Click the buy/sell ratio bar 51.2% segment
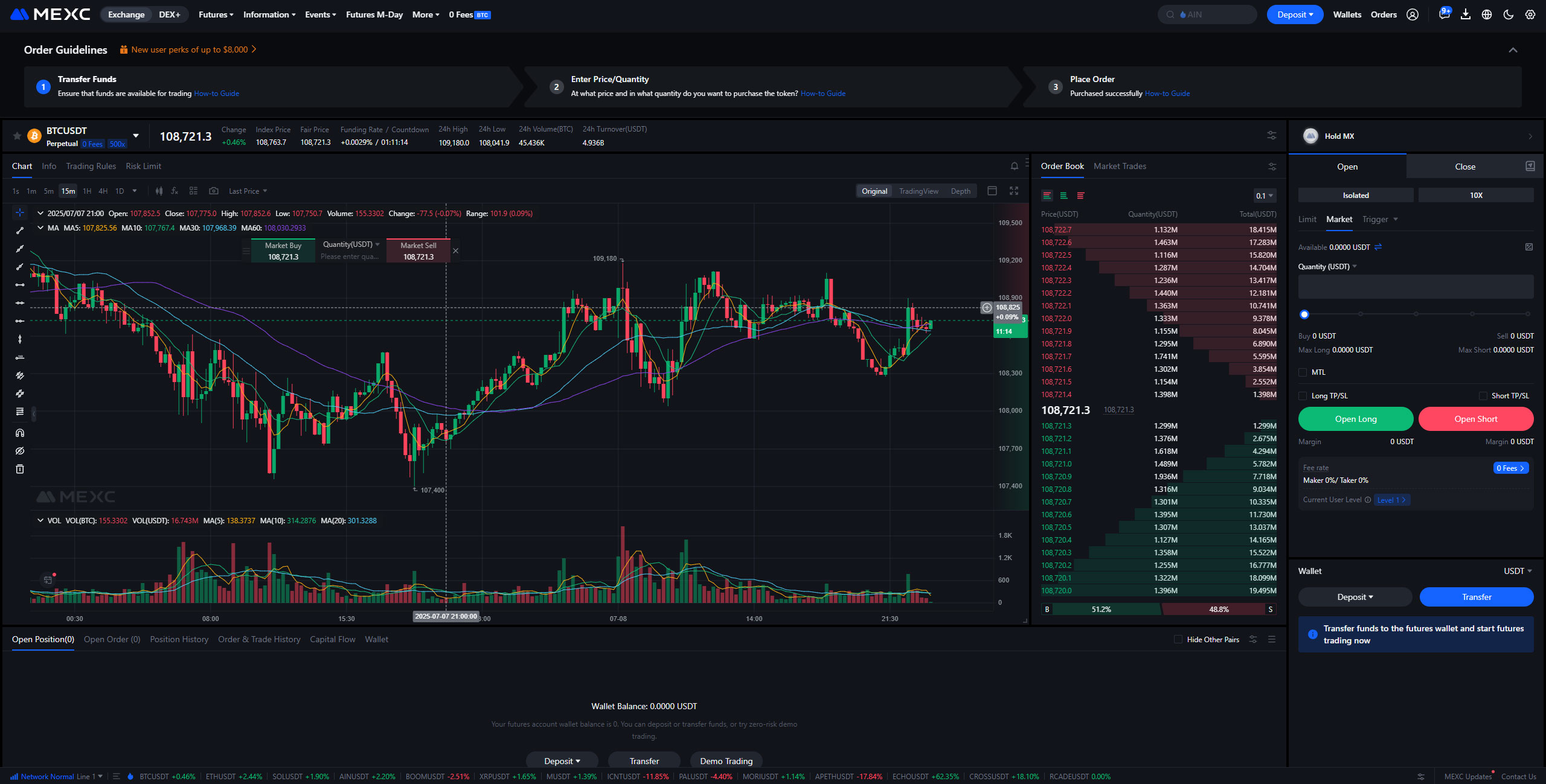Viewport: 1546px width, 784px height. (x=1101, y=610)
